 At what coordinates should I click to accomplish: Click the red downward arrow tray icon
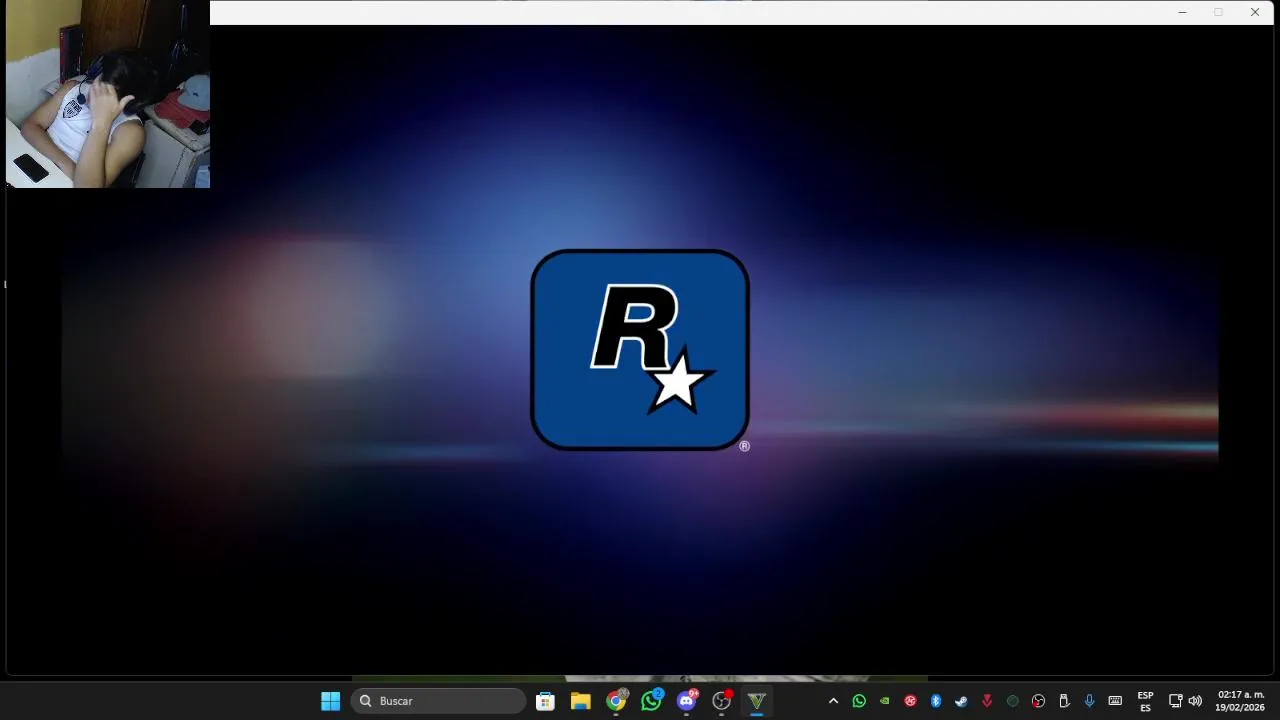987,701
